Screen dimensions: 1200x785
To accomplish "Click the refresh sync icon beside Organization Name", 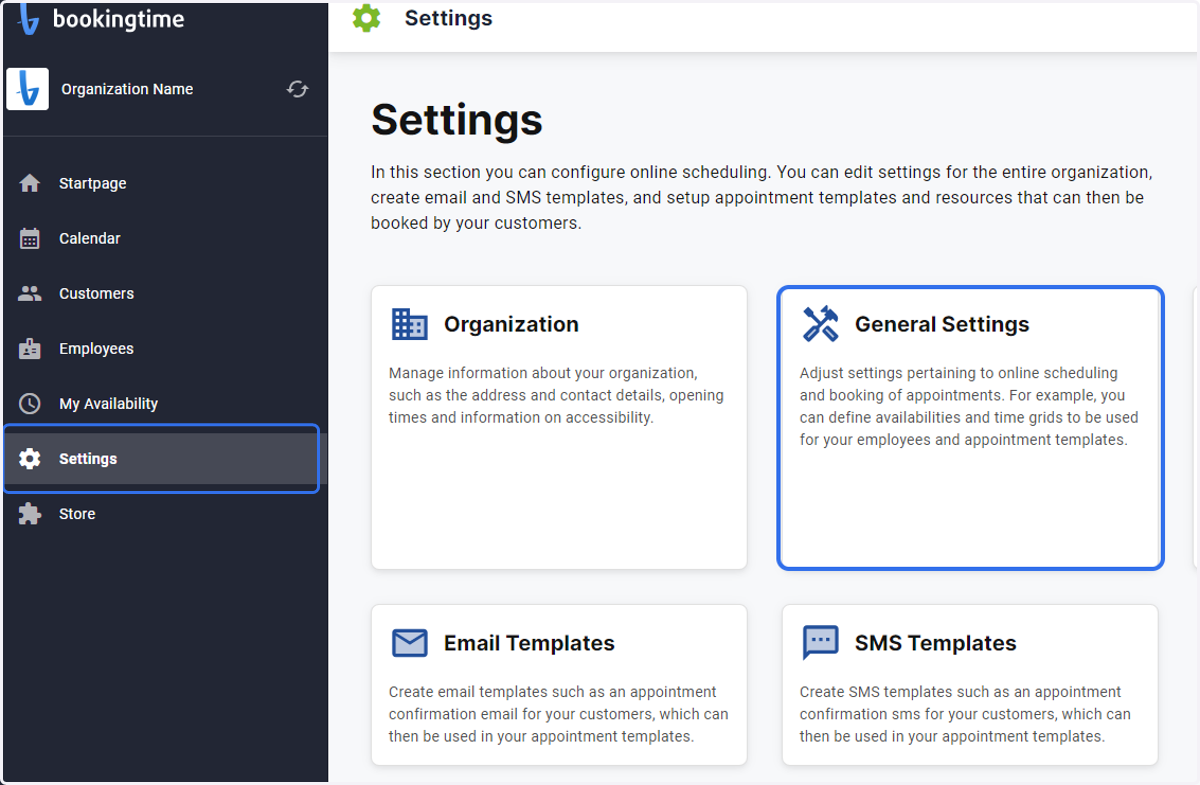I will click(297, 89).
